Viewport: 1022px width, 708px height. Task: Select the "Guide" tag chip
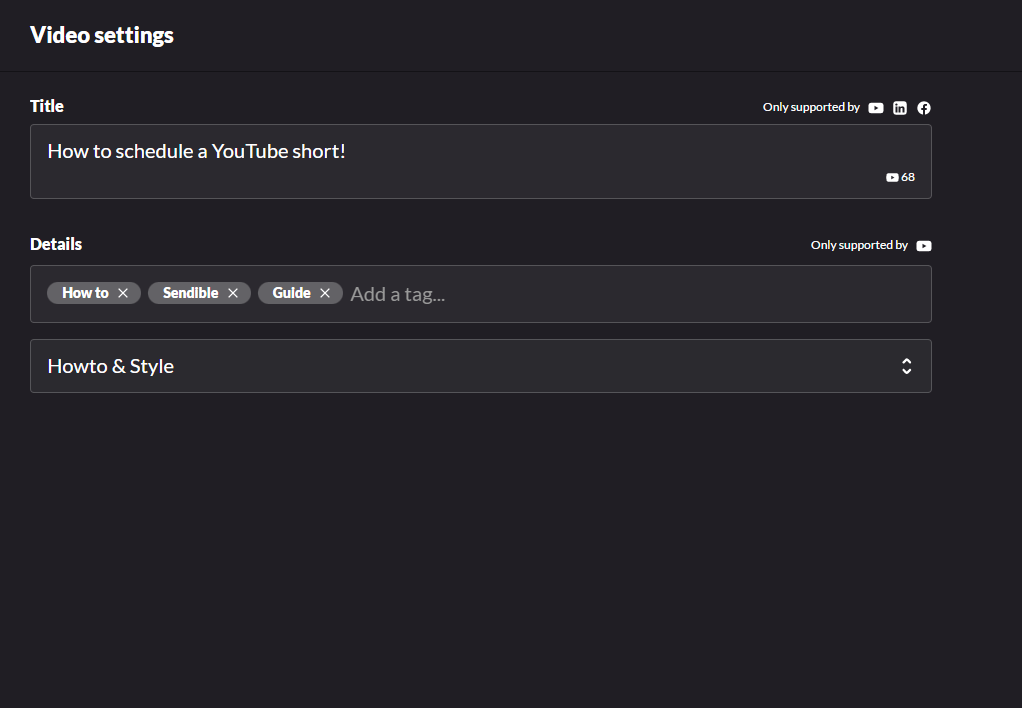click(300, 293)
